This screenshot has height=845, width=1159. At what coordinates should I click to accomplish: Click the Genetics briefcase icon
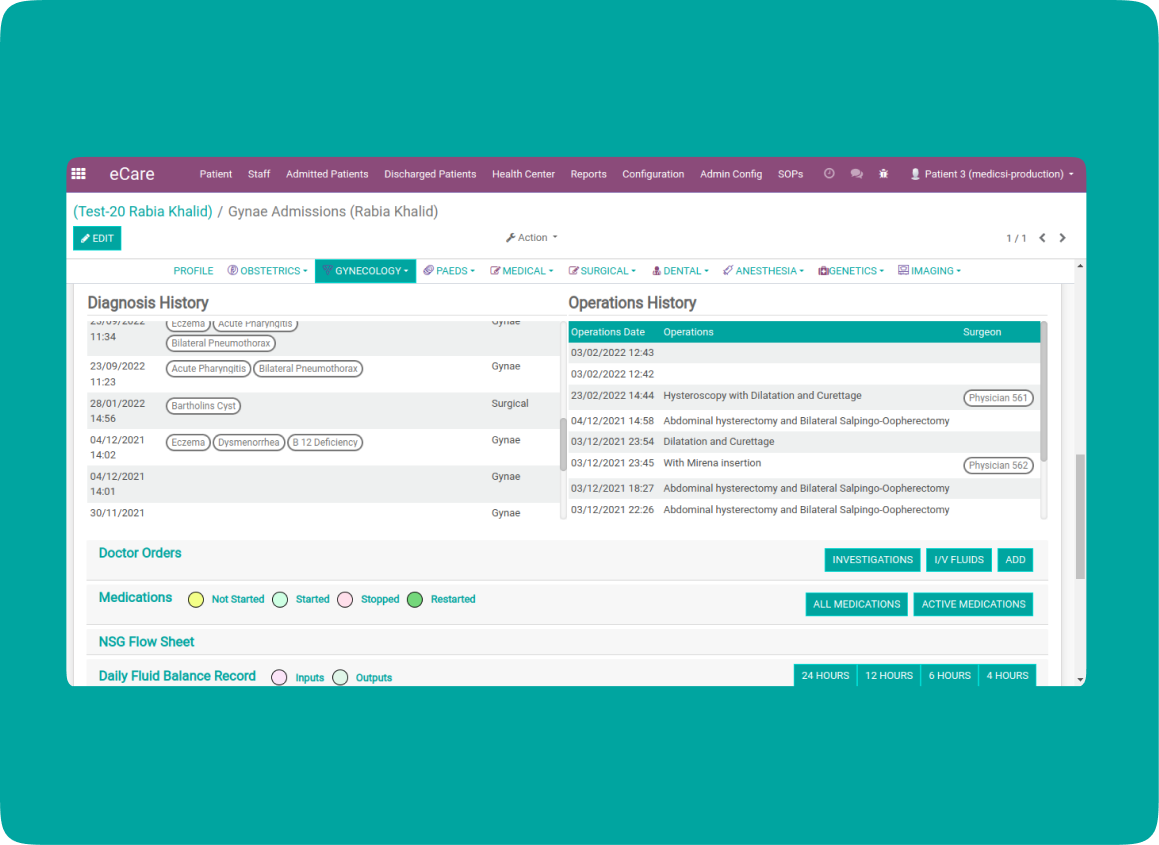click(x=823, y=271)
